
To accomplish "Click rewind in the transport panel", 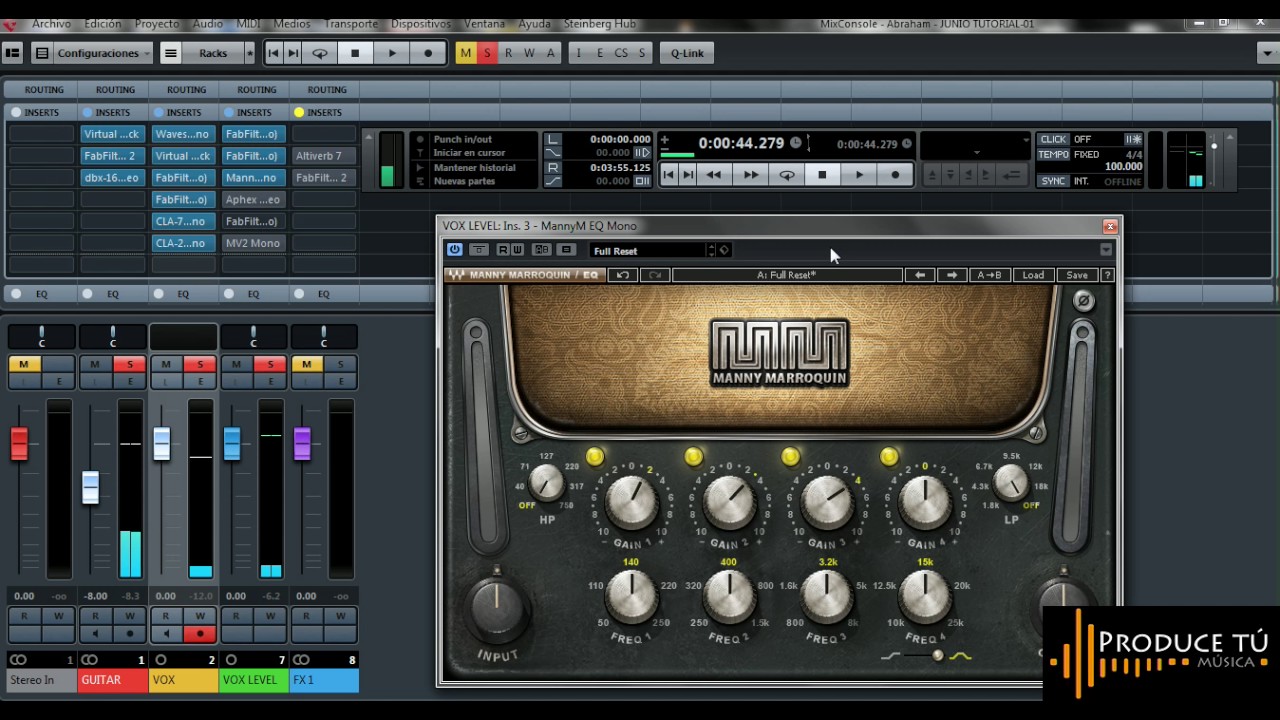I will click(714, 175).
